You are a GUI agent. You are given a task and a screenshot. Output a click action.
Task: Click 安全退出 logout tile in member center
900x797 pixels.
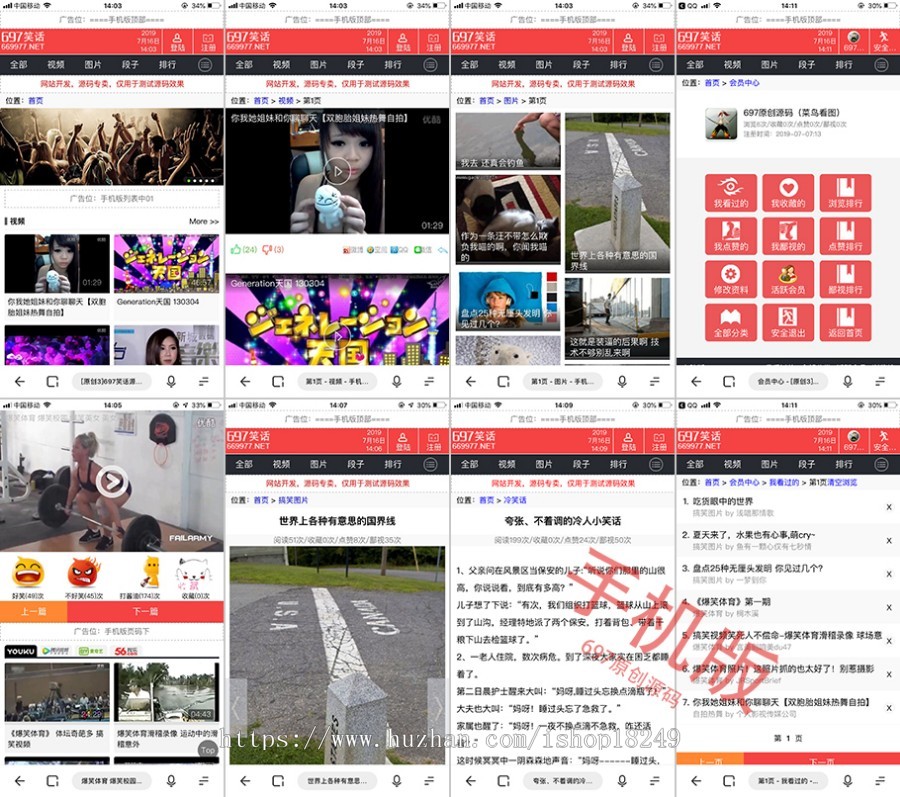(x=788, y=322)
